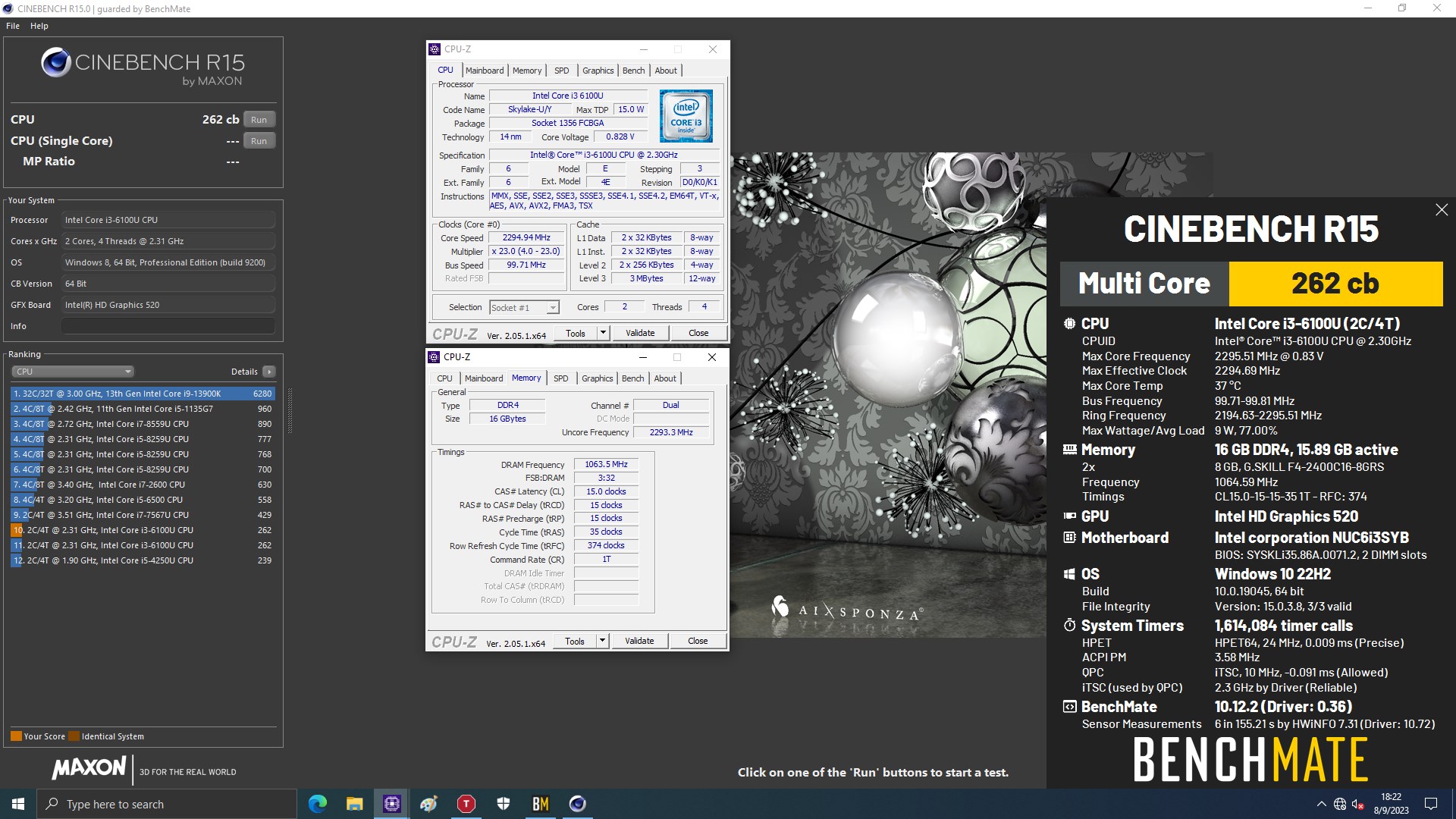Switch to Memory tab in upper CPU-Z
1456x819 pixels.
tap(527, 71)
